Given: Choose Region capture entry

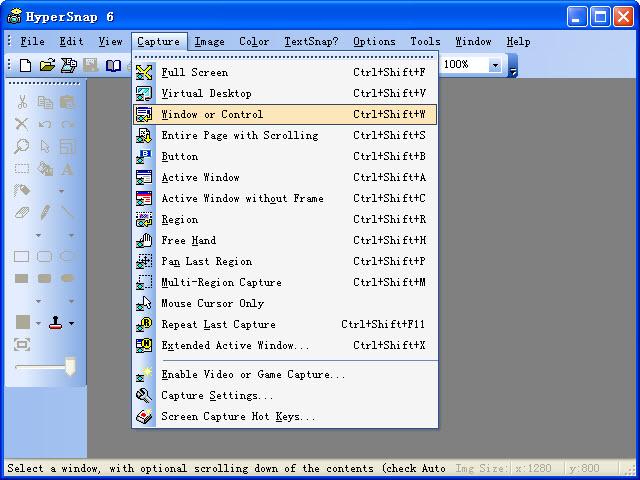Looking at the screenshot, I should point(285,219).
